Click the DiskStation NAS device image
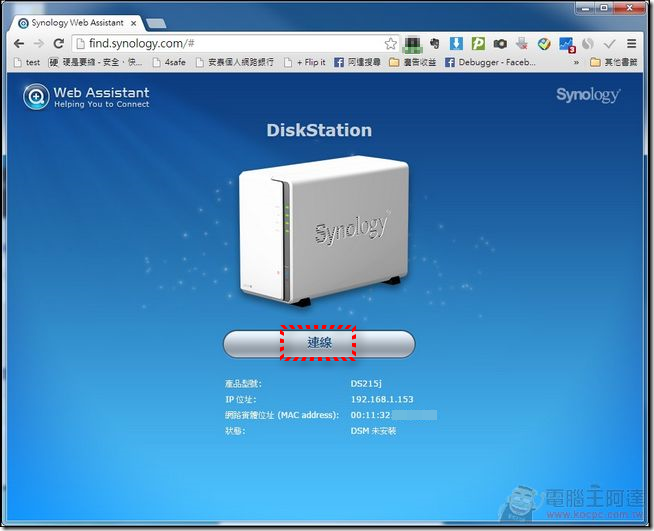Screen dimensions: 654x531 pos(323,231)
